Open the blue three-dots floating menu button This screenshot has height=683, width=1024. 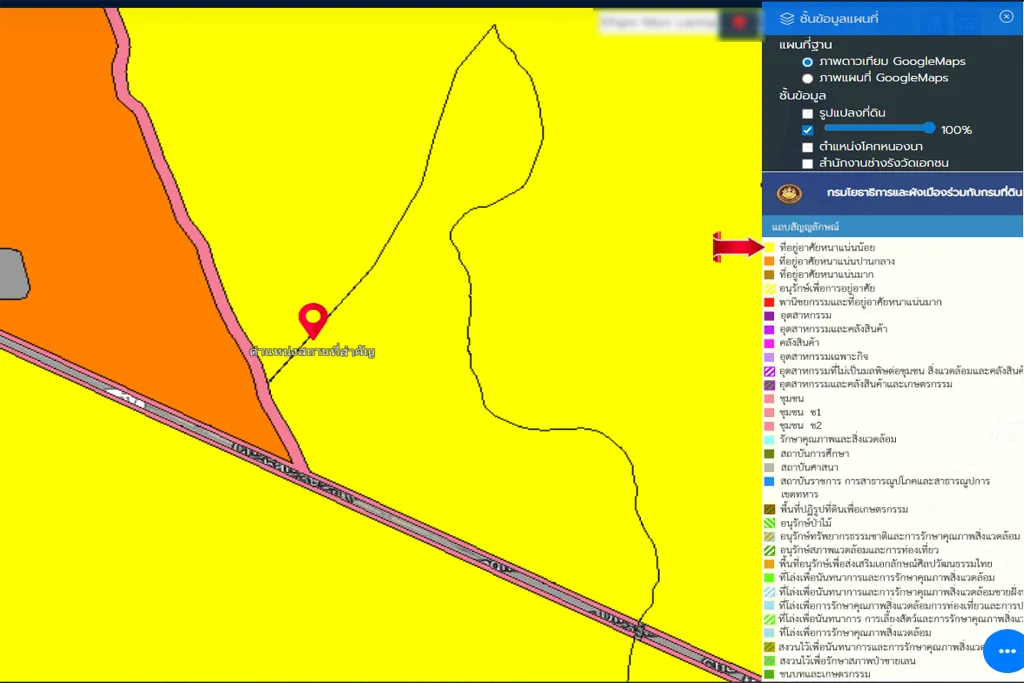tap(1005, 651)
